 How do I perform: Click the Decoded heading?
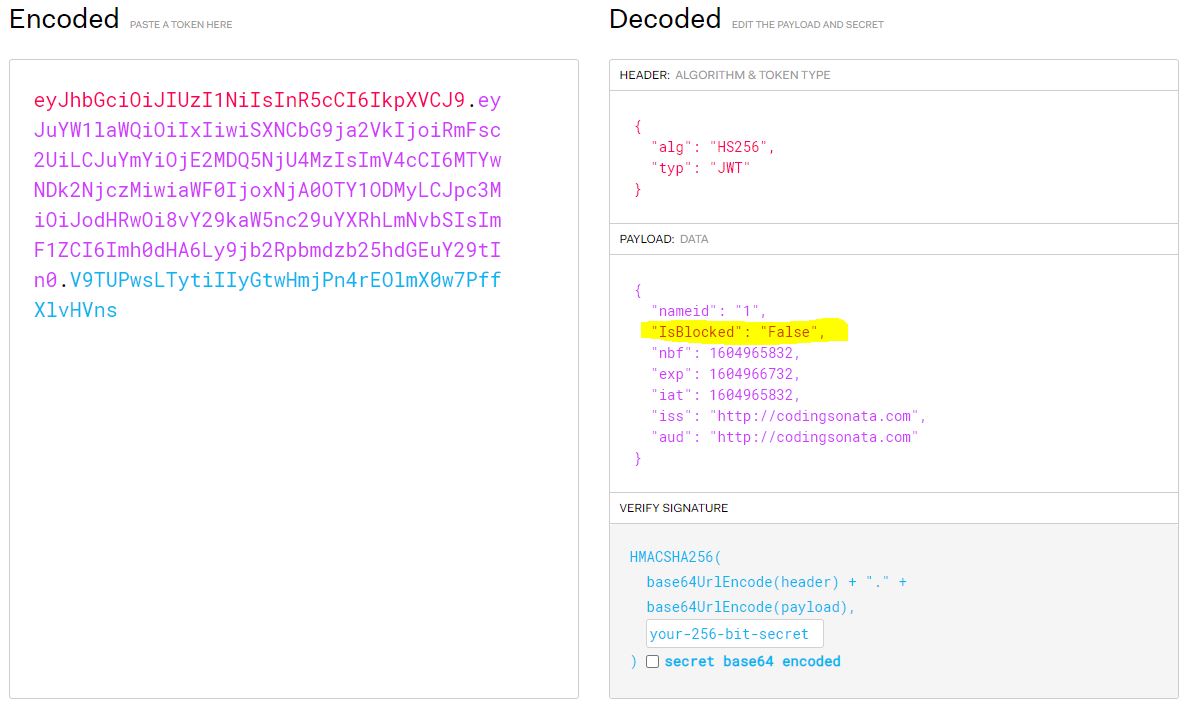coord(665,18)
